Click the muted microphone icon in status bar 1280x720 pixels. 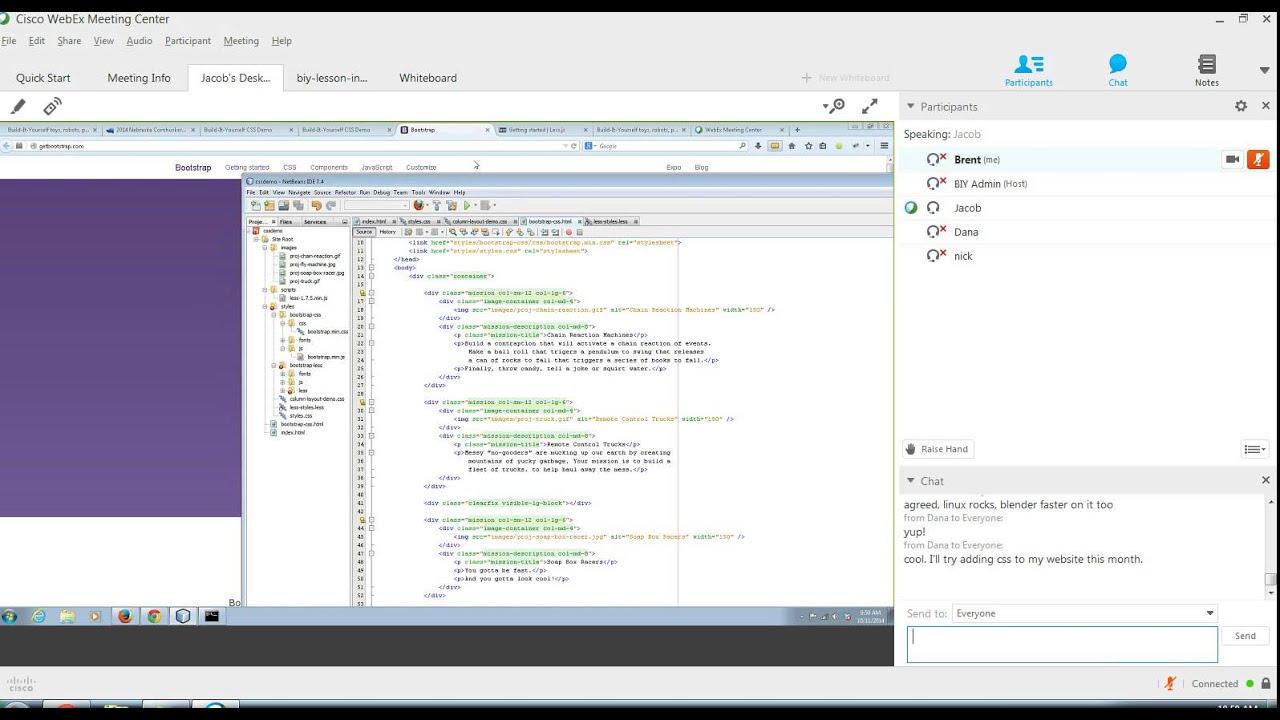click(1170, 684)
